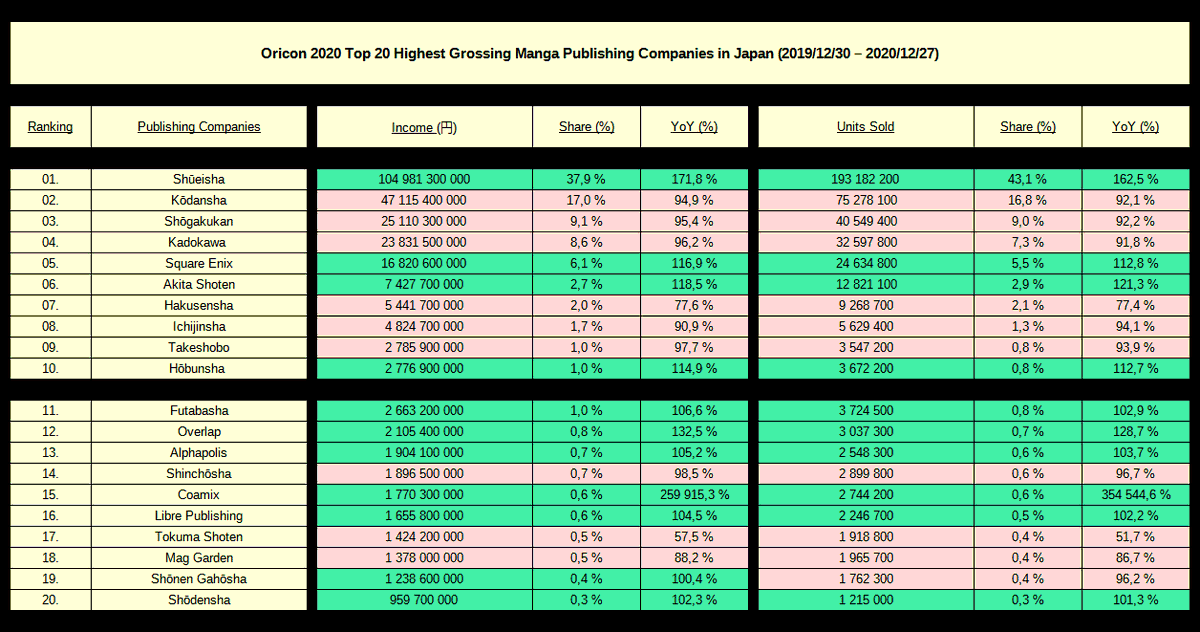Click the Income (円) column header
The width and height of the screenshot is (1200, 632).
(424, 127)
